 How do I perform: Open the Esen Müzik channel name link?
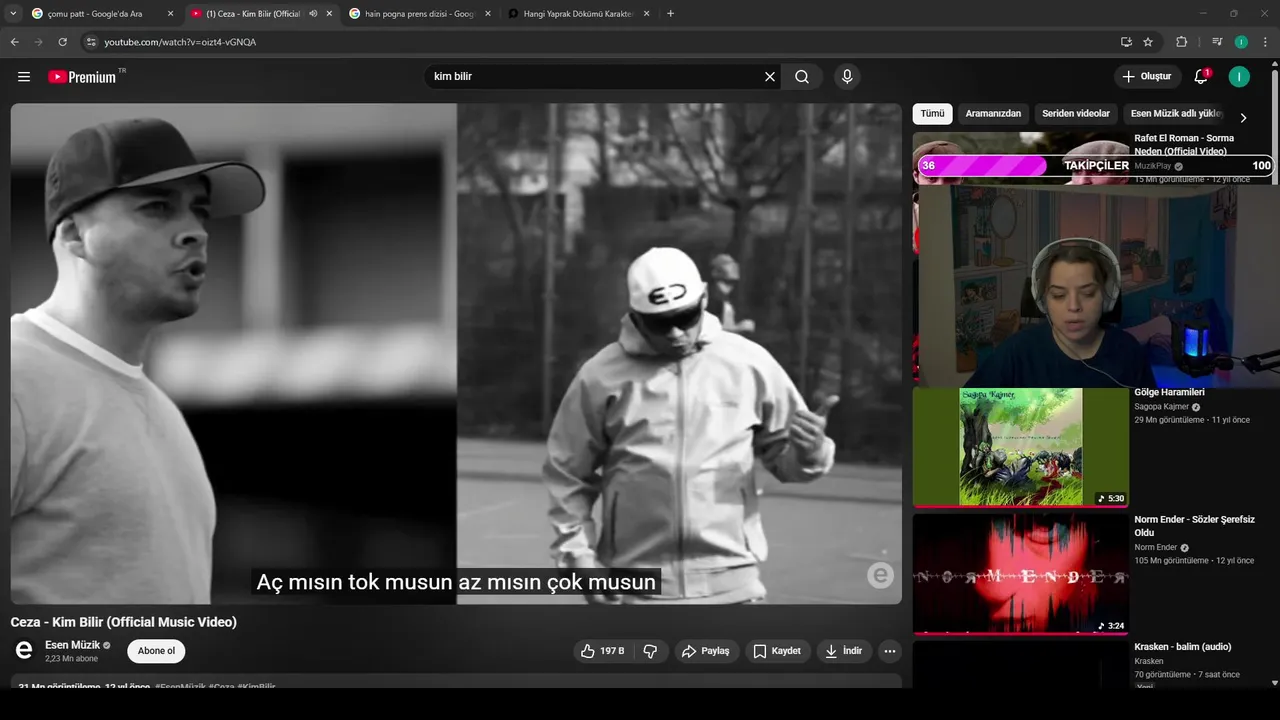(72, 645)
